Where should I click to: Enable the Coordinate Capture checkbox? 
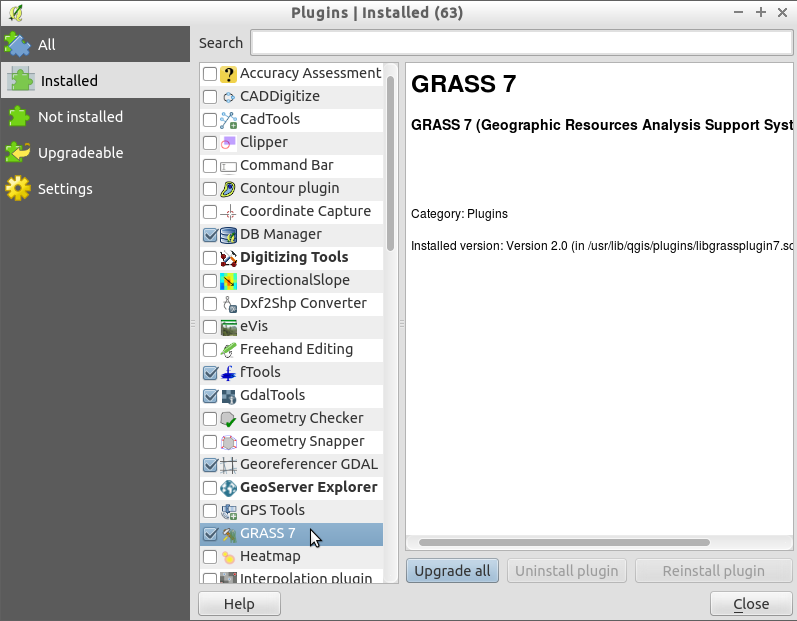tap(210, 212)
